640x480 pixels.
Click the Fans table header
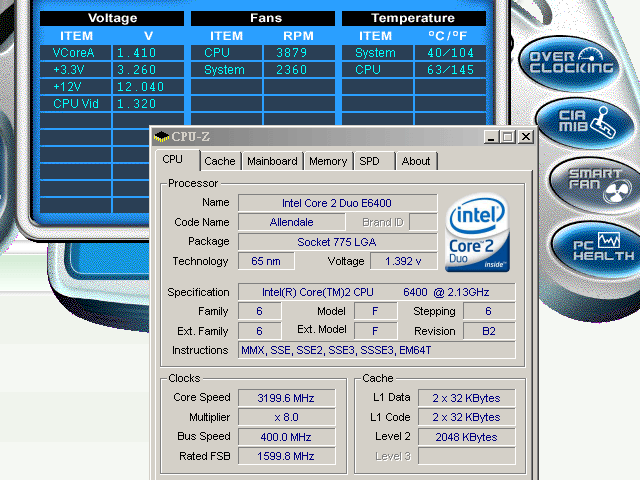[263, 18]
